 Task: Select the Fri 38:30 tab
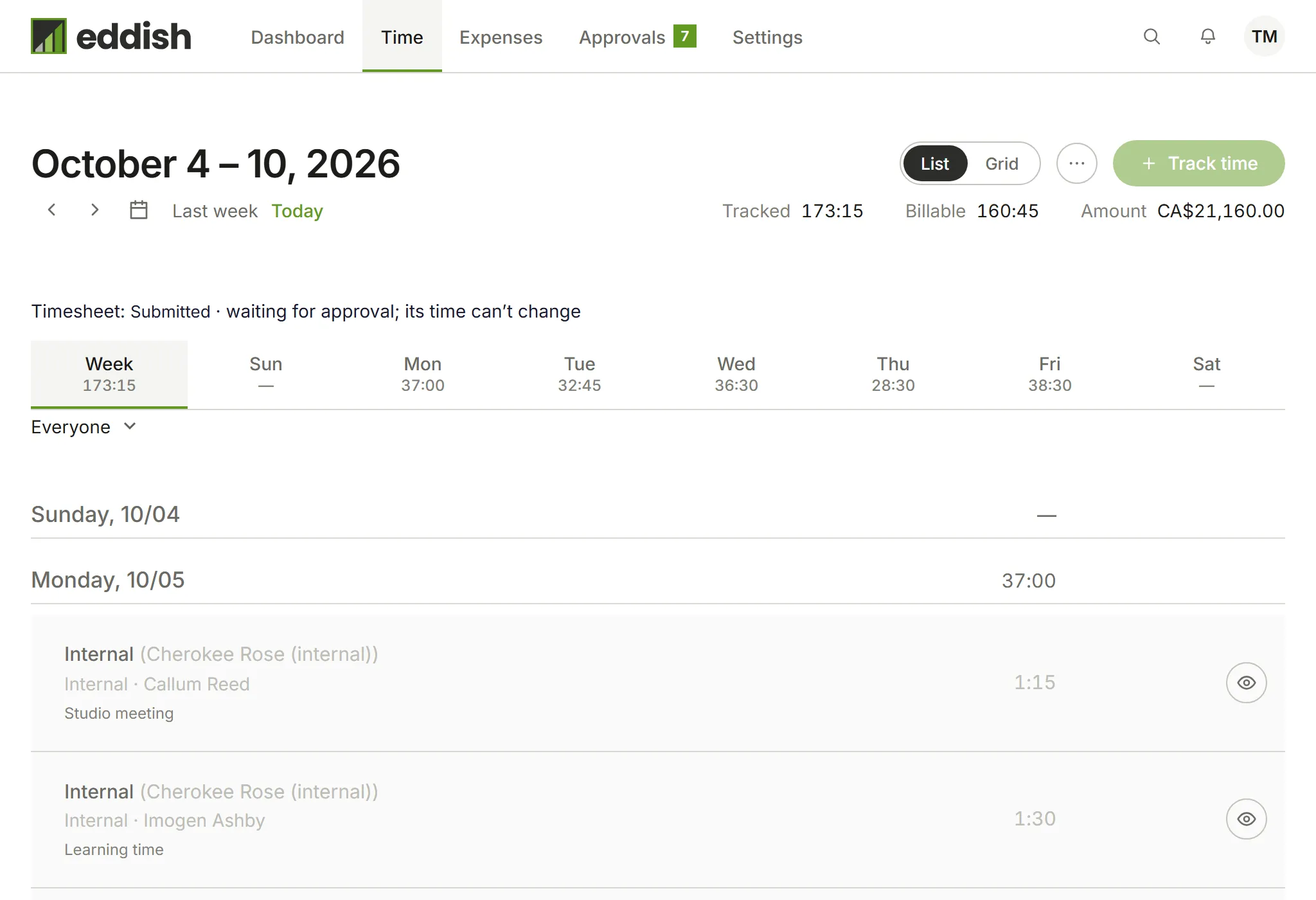1050,374
